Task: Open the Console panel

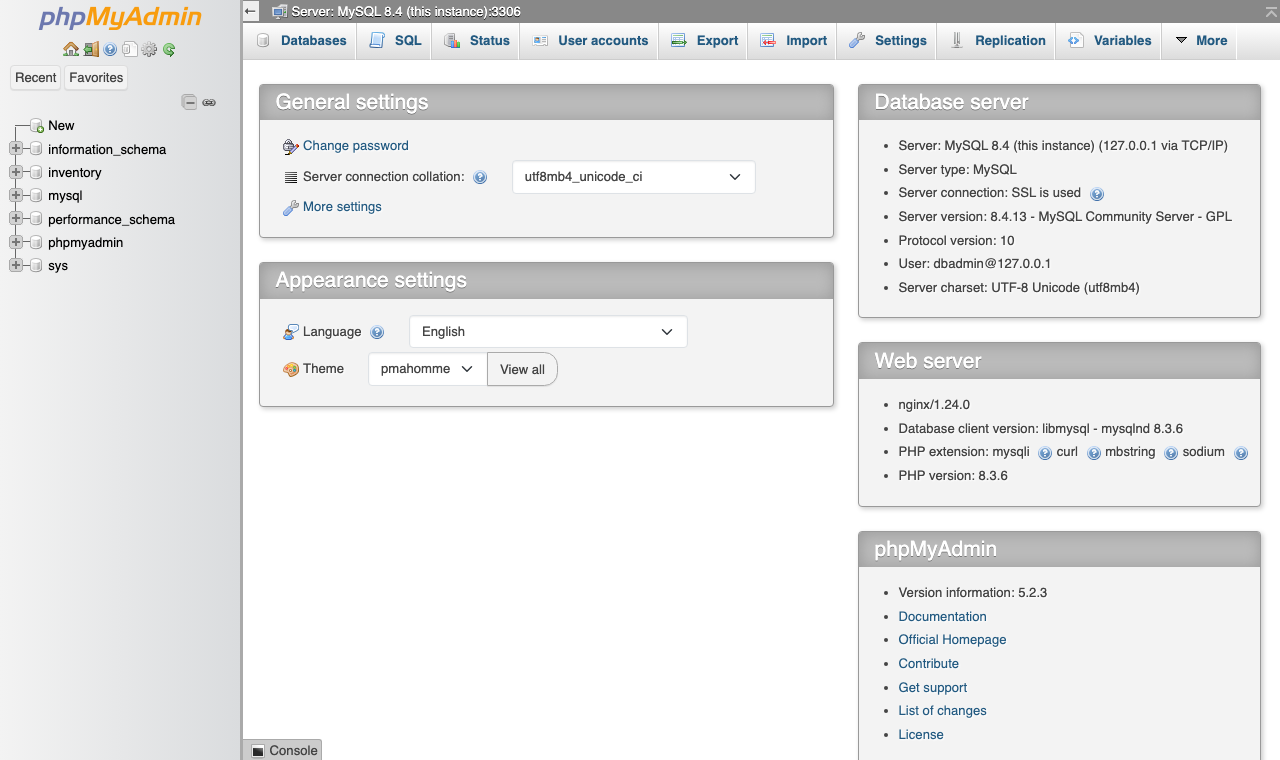Action: 283,750
